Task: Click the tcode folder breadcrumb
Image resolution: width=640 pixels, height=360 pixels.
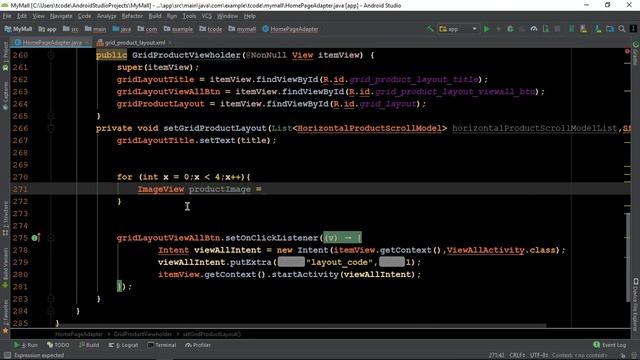Action: pos(211,29)
